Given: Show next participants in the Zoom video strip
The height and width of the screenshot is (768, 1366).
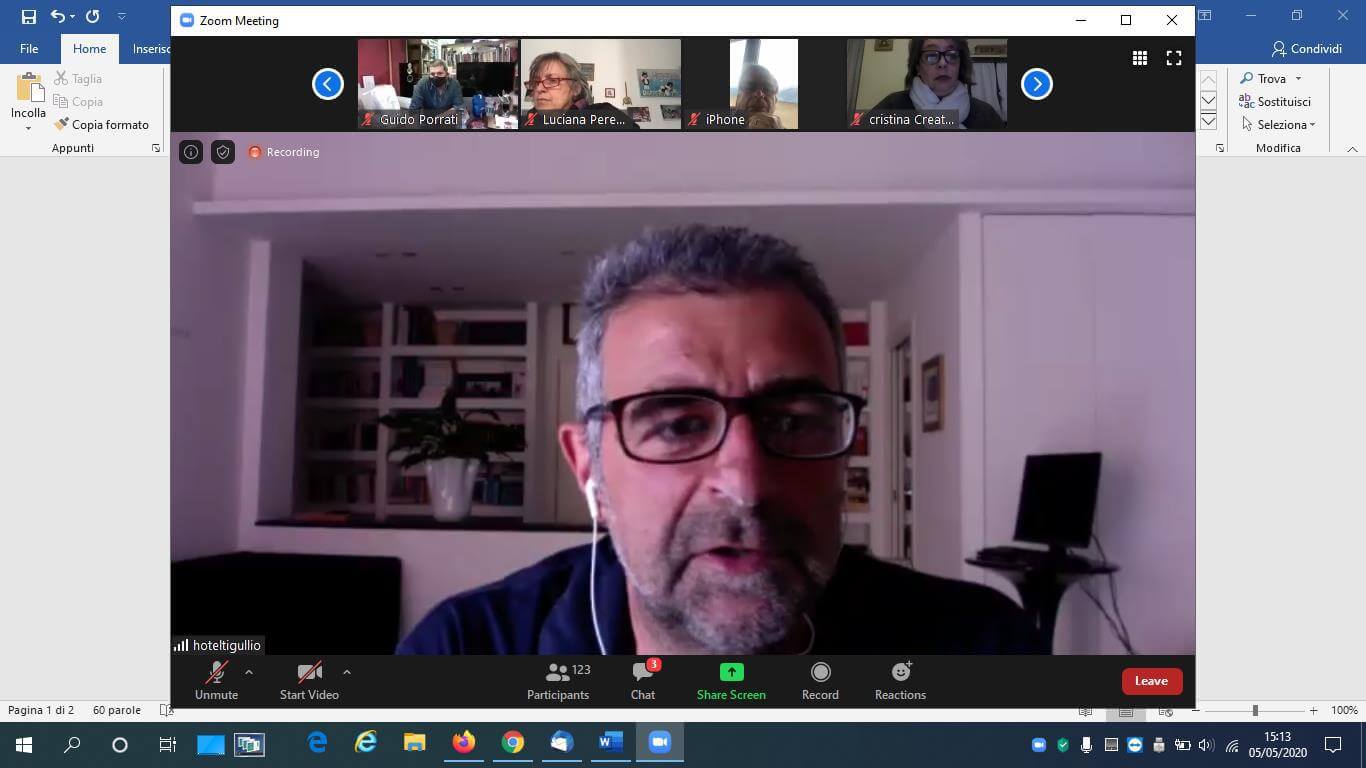Looking at the screenshot, I should (x=1037, y=84).
